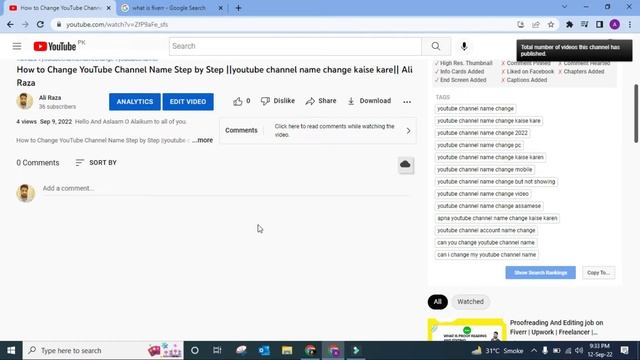Click the cloud icon near comments
The width and height of the screenshot is (640, 360).
click(x=405, y=165)
